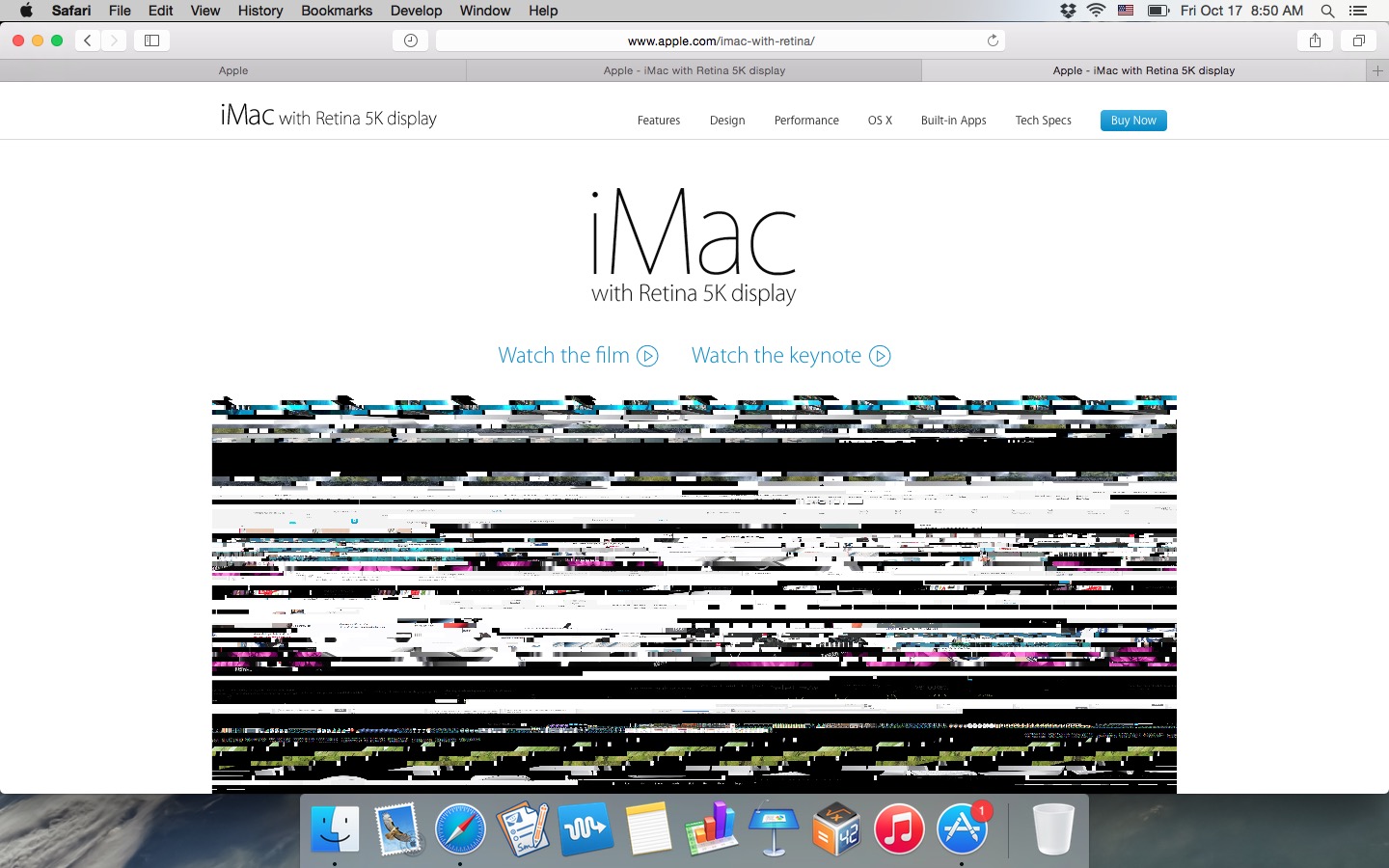This screenshot has height=868, width=1389.
Task: Open the File menu
Action: pyautogui.click(x=120, y=11)
